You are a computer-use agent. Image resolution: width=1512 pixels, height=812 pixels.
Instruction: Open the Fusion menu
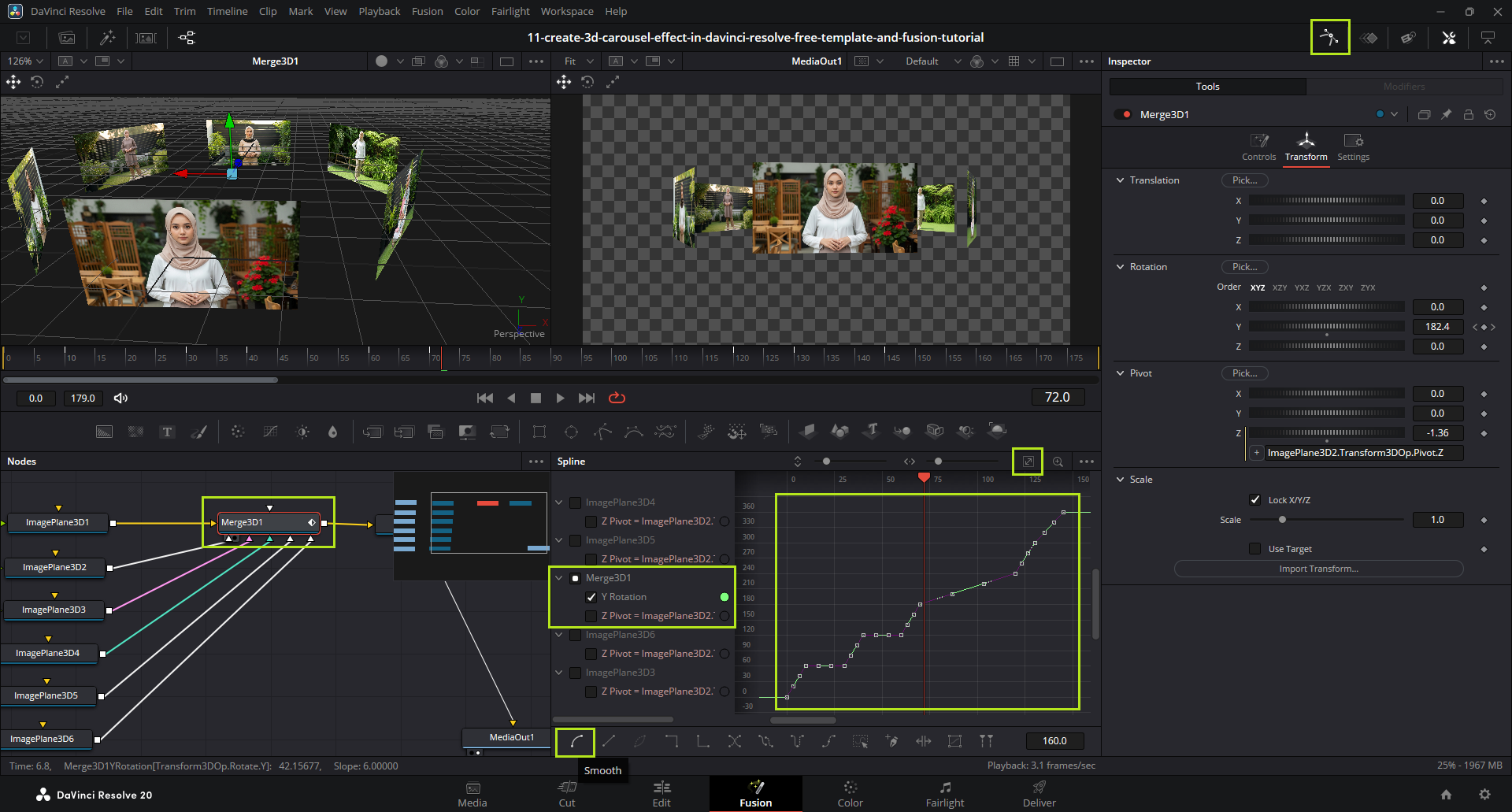427,11
